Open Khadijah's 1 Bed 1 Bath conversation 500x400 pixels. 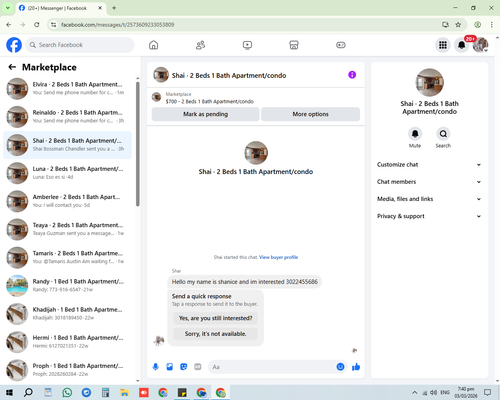tap(68, 314)
